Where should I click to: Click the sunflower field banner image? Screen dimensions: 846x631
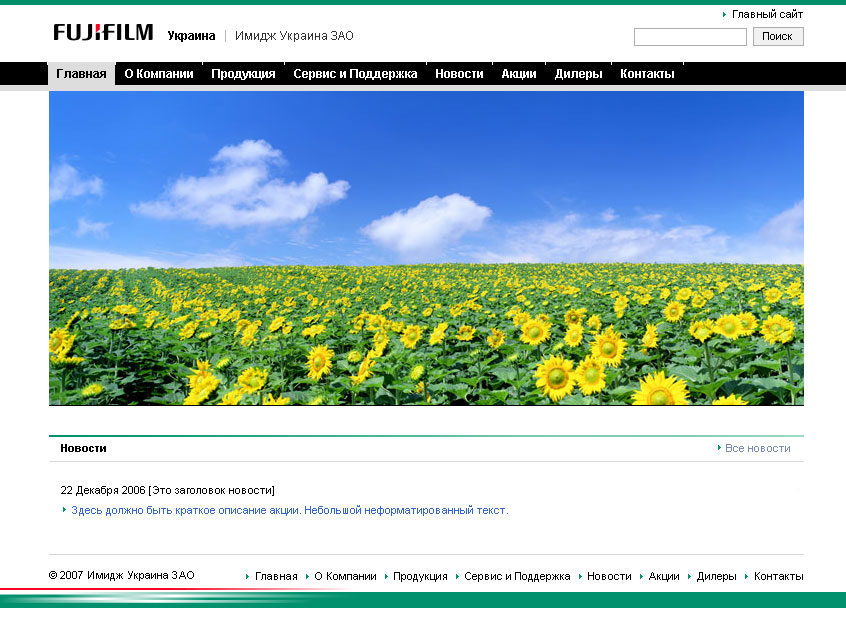(x=426, y=248)
